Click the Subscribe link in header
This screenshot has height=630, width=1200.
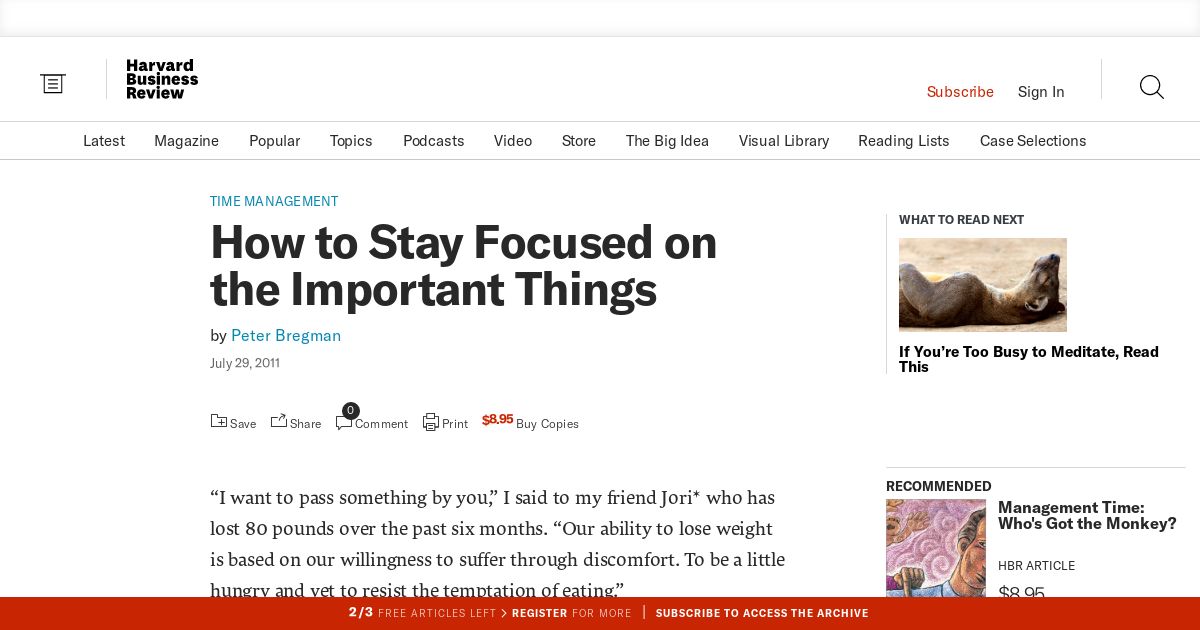pos(960,92)
